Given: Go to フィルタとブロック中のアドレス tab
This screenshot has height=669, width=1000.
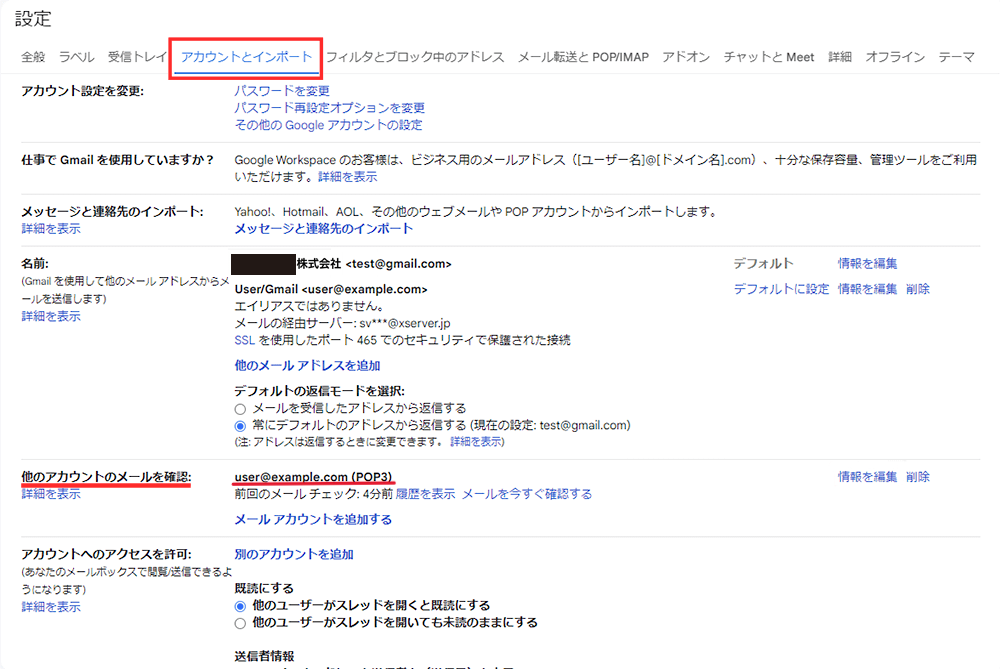Looking at the screenshot, I should tap(415, 57).
